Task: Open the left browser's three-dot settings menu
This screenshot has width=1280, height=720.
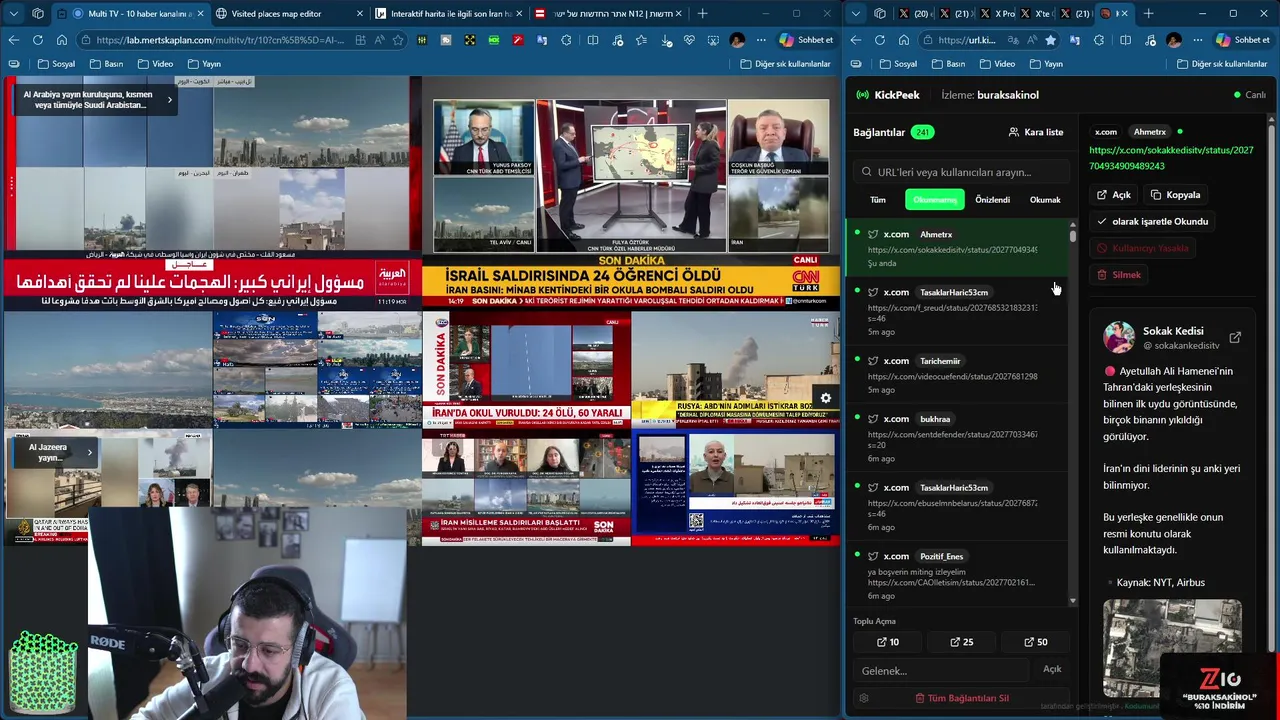Action: tap(761, 40)
